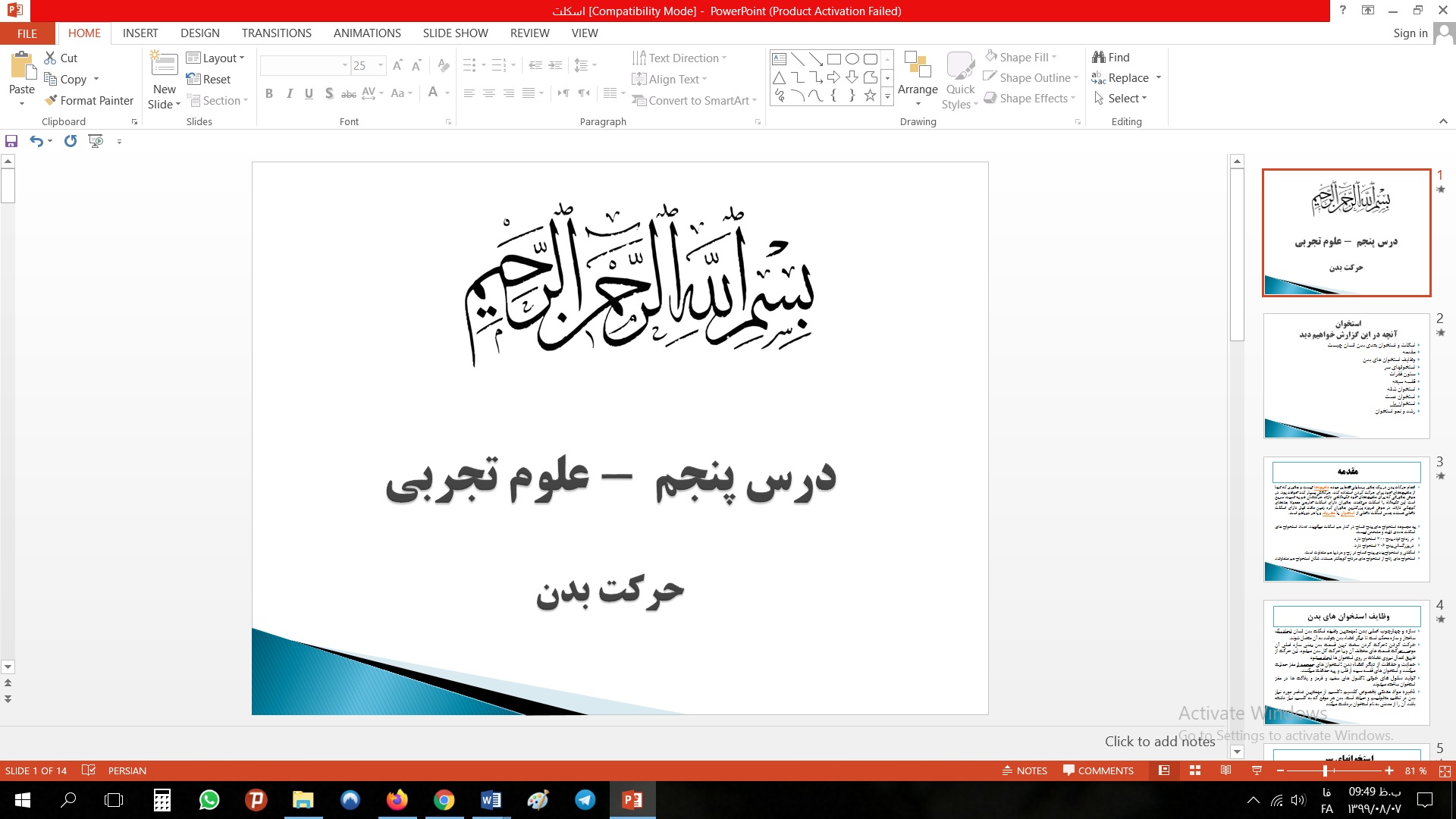Expand the Layout dropdown
Image resolution: width=1456 pixels, height=819 pixels.
(242, 58)
